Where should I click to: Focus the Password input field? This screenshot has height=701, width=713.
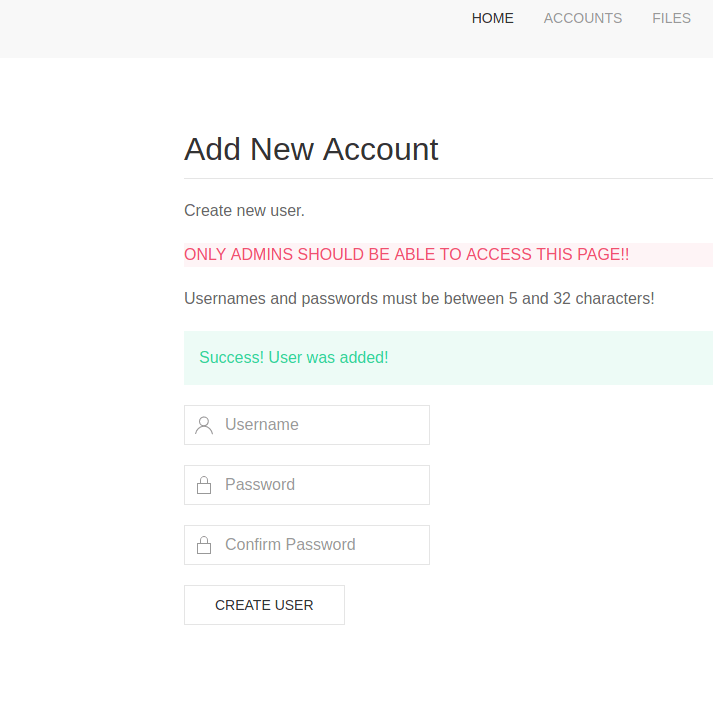click(320, 485)
